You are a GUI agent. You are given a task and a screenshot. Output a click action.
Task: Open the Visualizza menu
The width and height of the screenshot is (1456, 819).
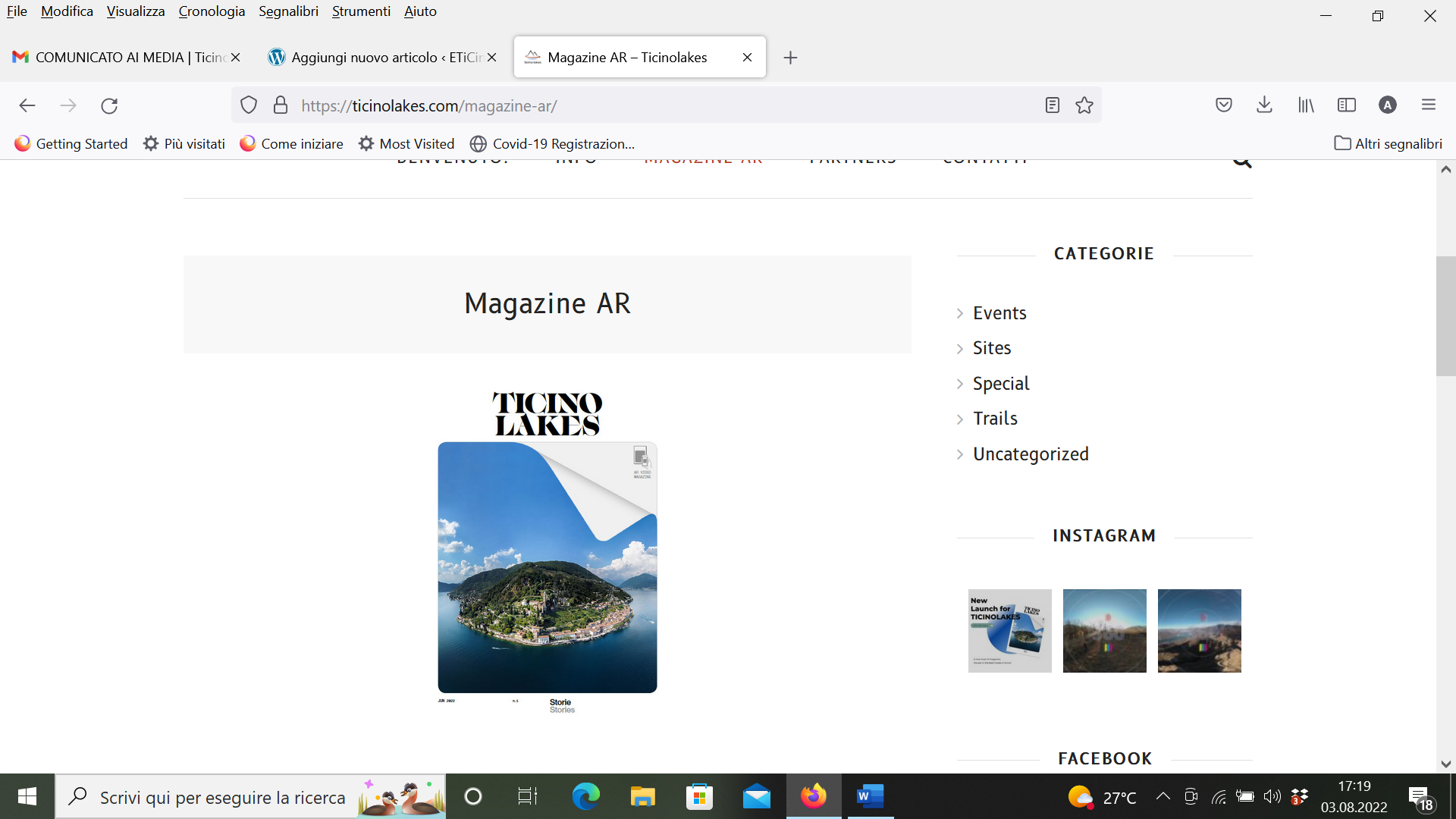coord(136,11)
